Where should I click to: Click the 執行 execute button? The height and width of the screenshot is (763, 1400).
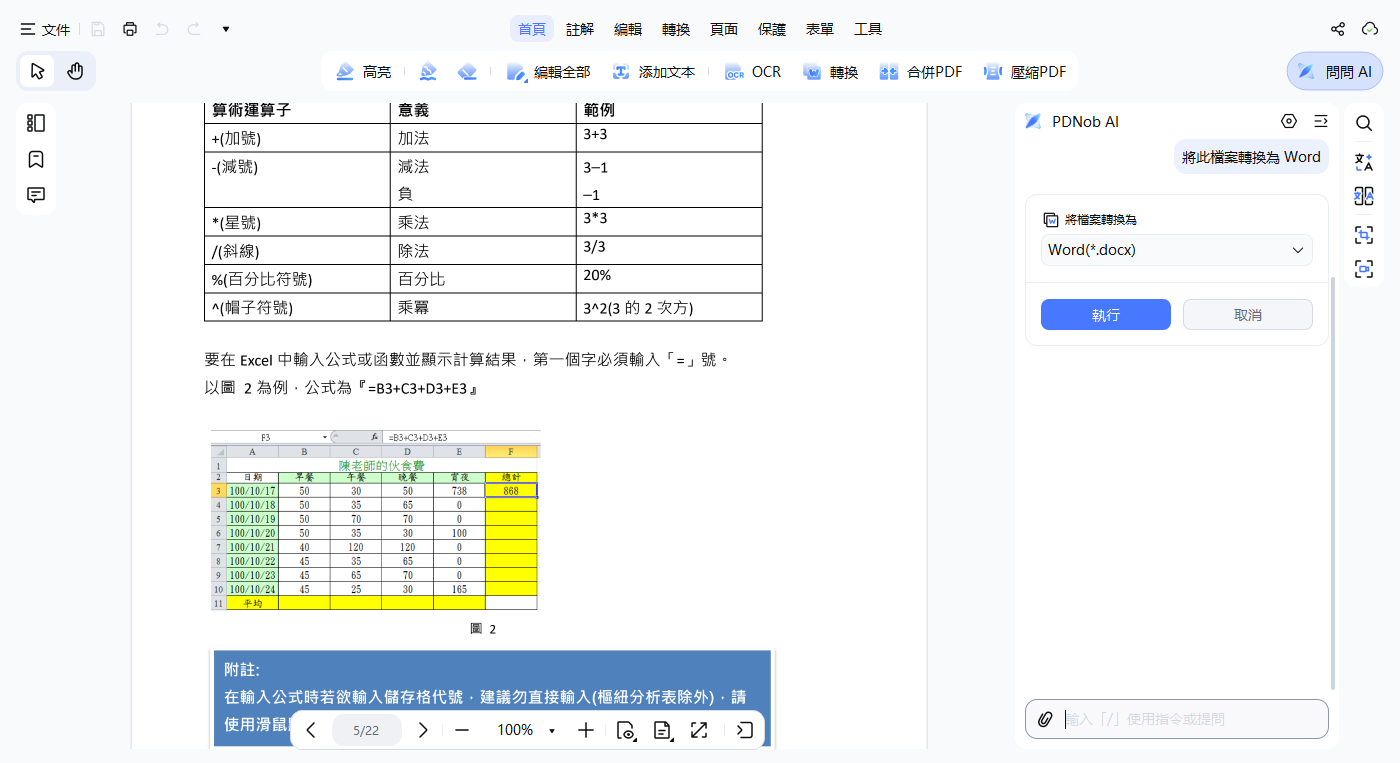click(x=1106, y=314)
